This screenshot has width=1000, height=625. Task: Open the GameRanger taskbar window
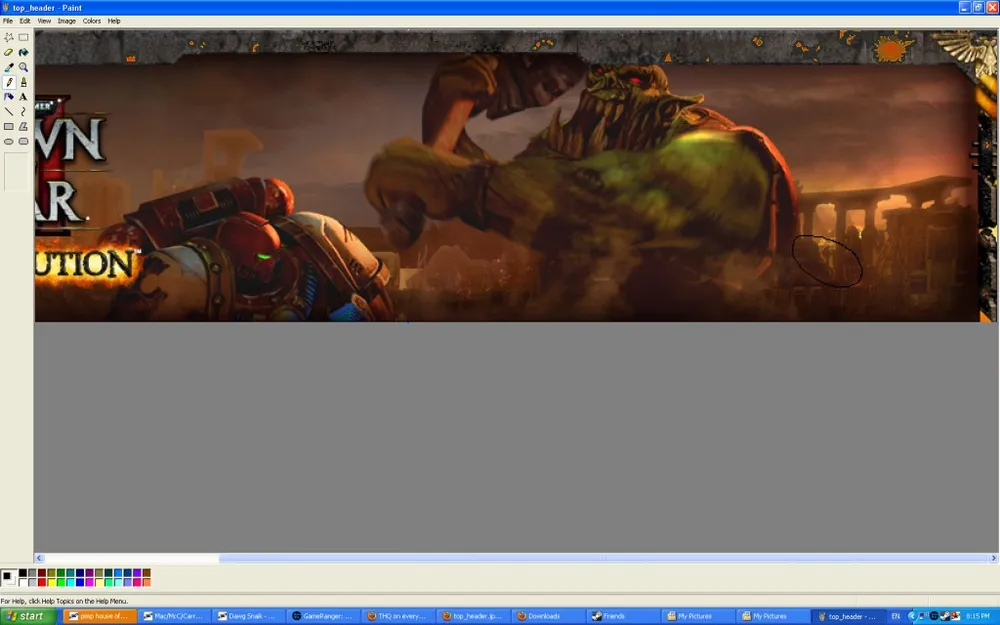(x=324, y=616)
